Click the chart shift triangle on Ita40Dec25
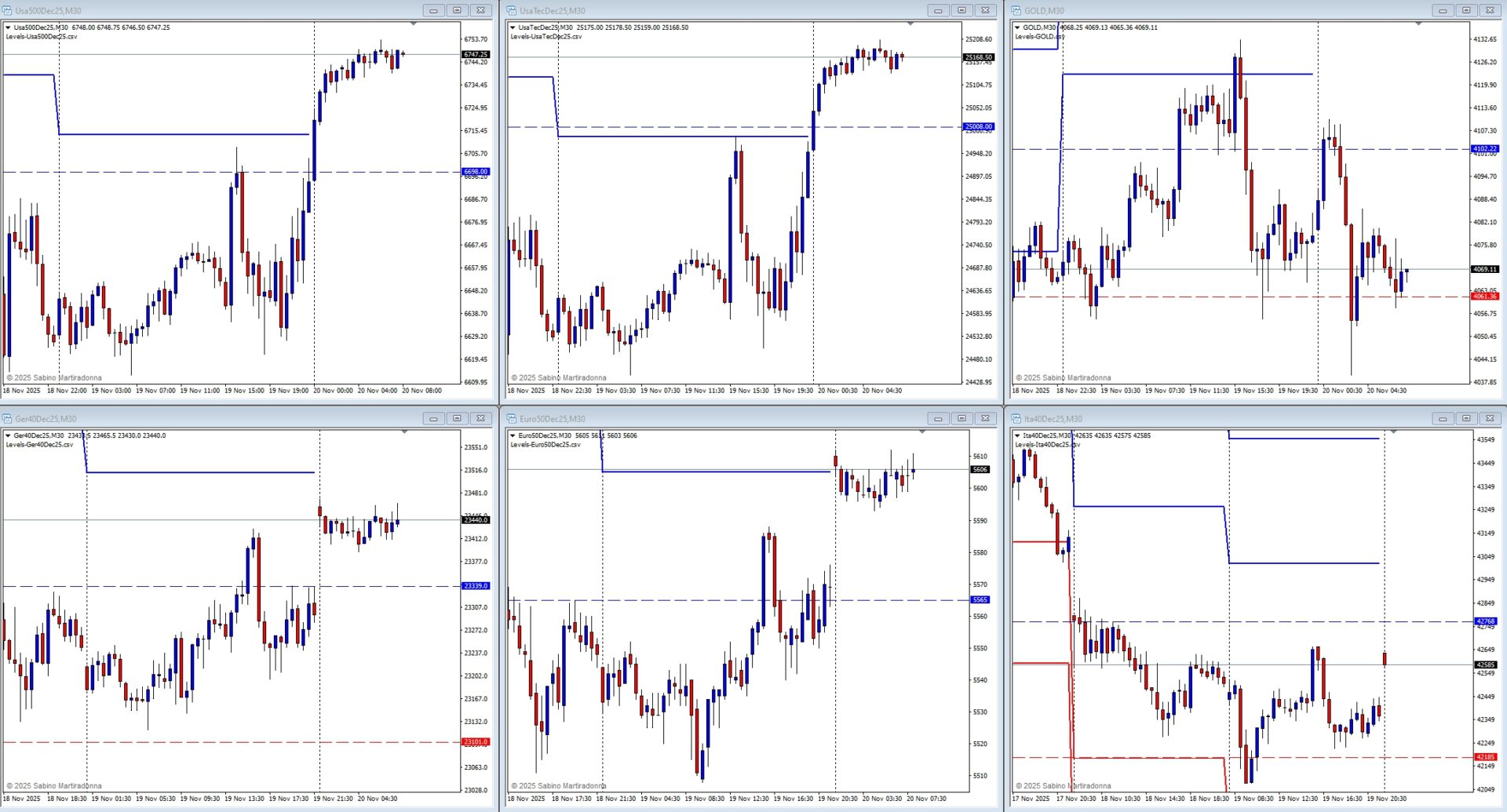This screenshot has width=1507, height=812. pyautogui.click(x=1394, y=432)
